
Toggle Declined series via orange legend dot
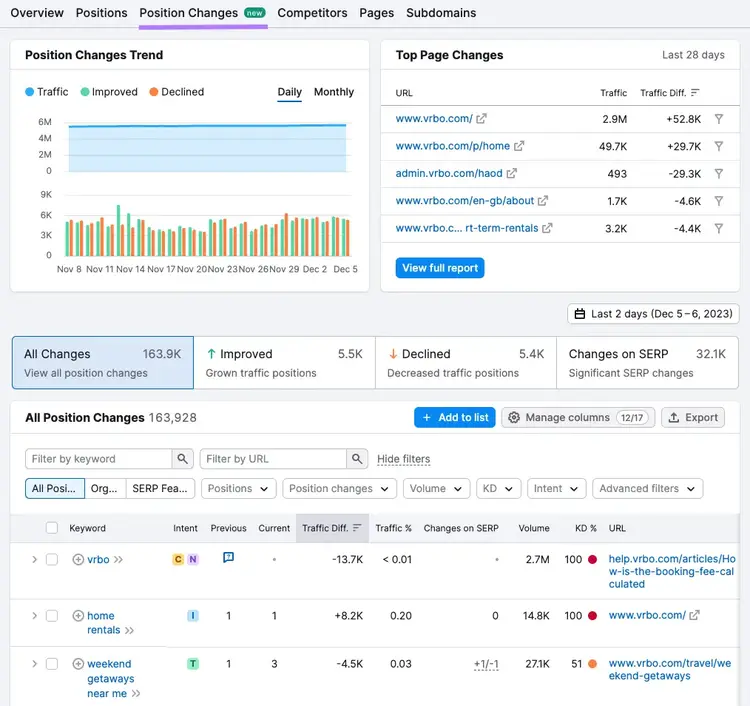(154, 92)
